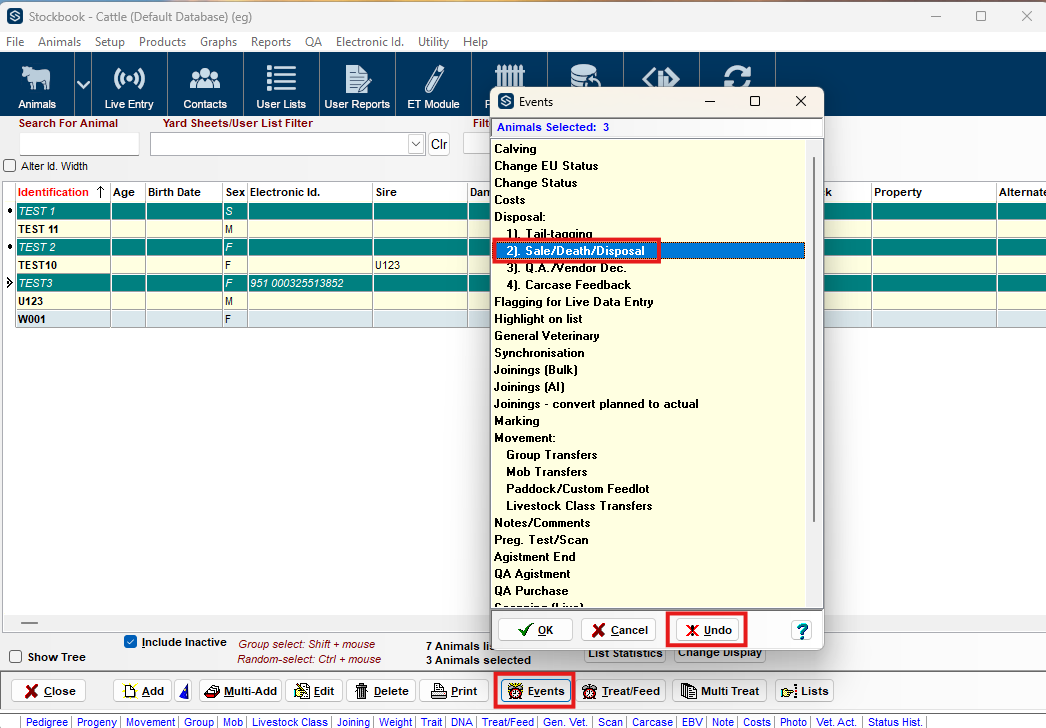Expand the Animals toolbar dropdown arrow
1046x728 pixels.
pos(83,85)
